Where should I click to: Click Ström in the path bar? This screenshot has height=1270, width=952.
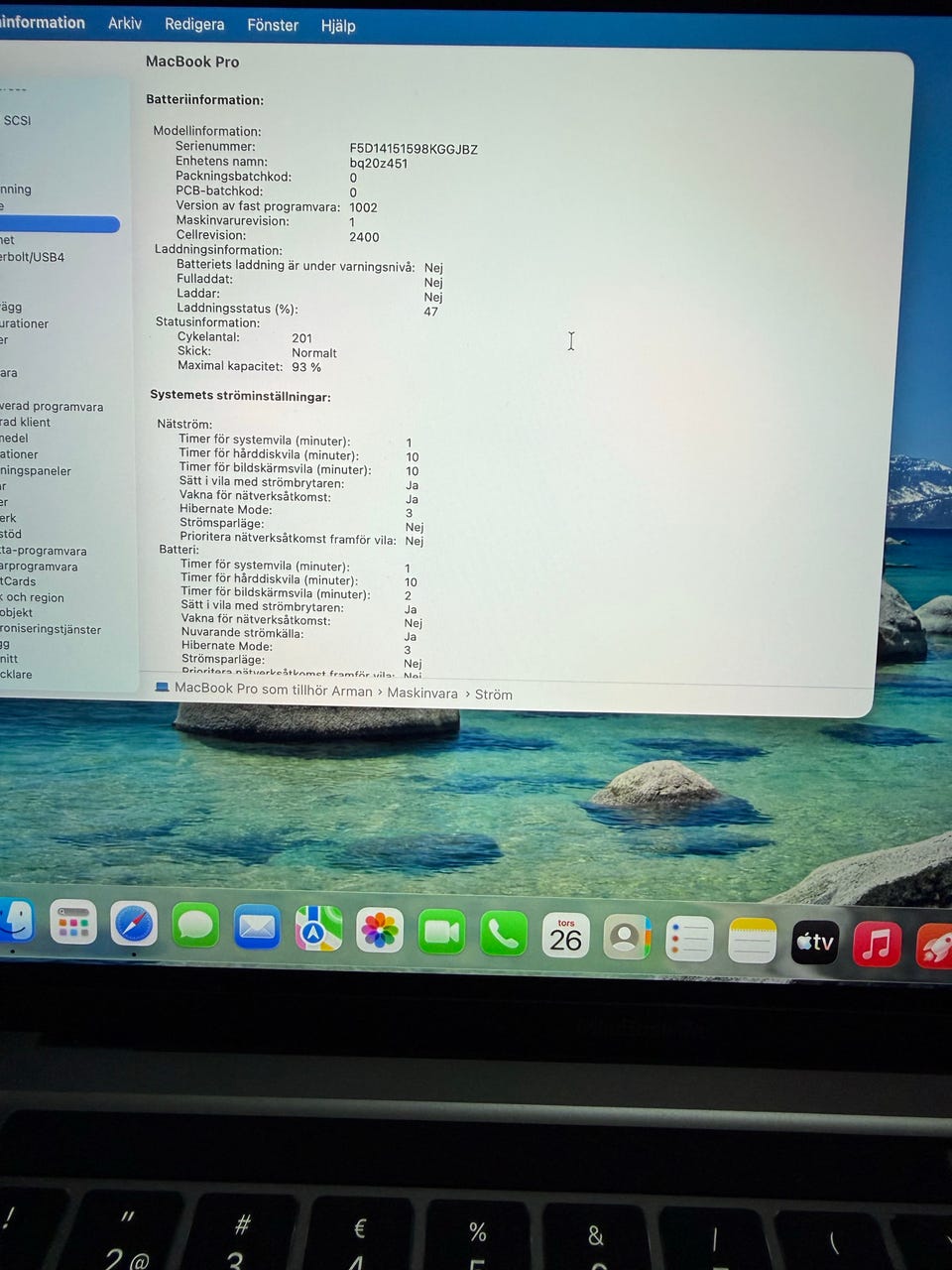494,695
